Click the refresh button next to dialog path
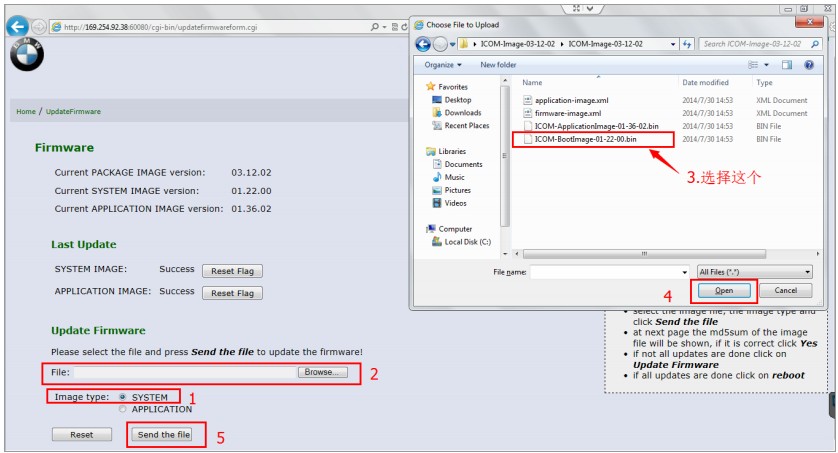Screen dimensions: 838x453 click(687, 44)
